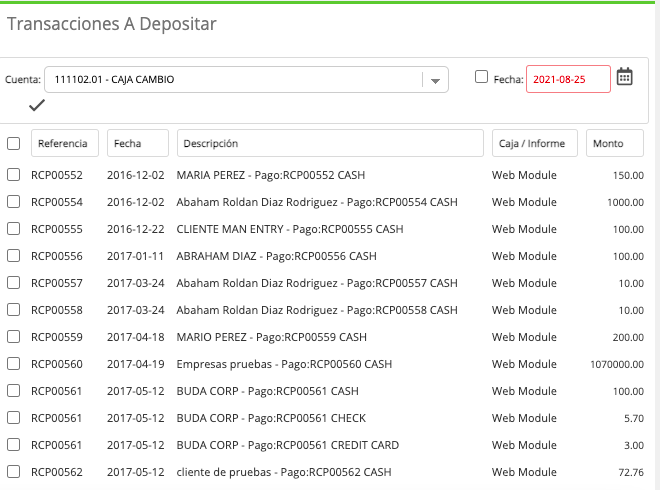
Task: Click amount 5.70
Action: [x=634, y=418]
